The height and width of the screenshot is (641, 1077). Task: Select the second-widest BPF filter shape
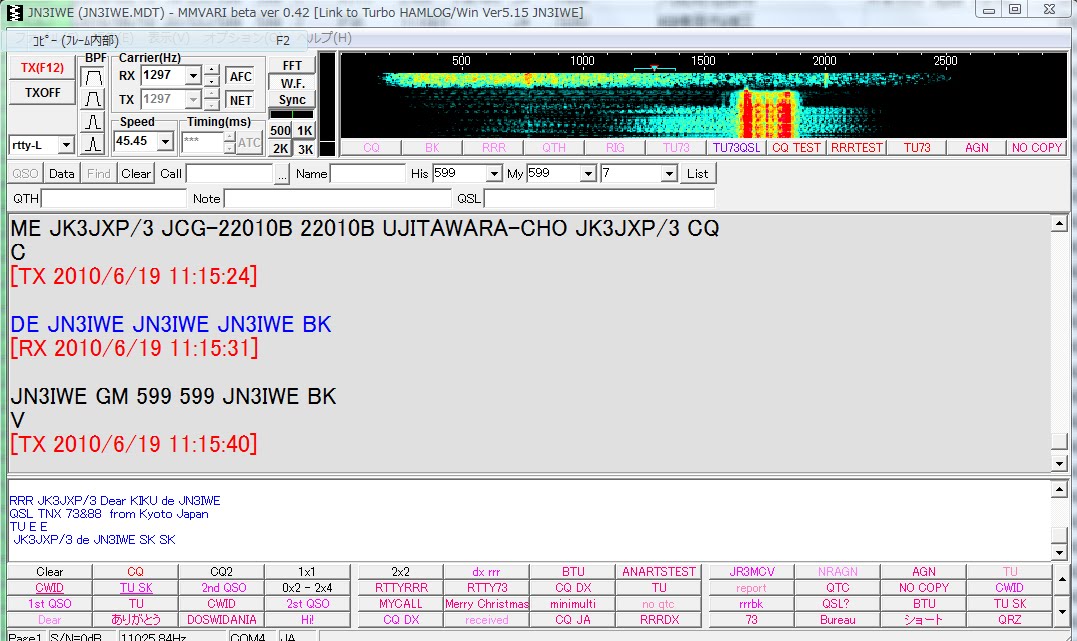tap(93, 99)
